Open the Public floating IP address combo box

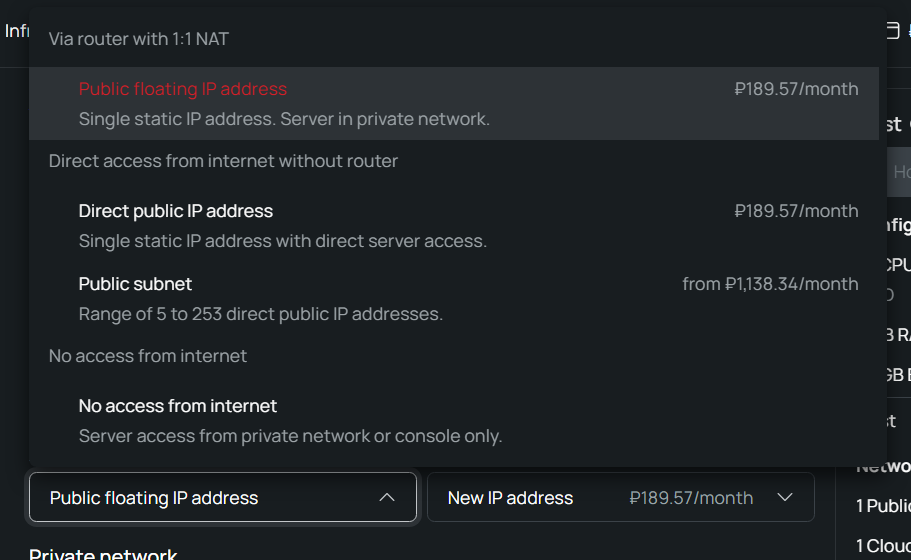(x=223, y=497)
